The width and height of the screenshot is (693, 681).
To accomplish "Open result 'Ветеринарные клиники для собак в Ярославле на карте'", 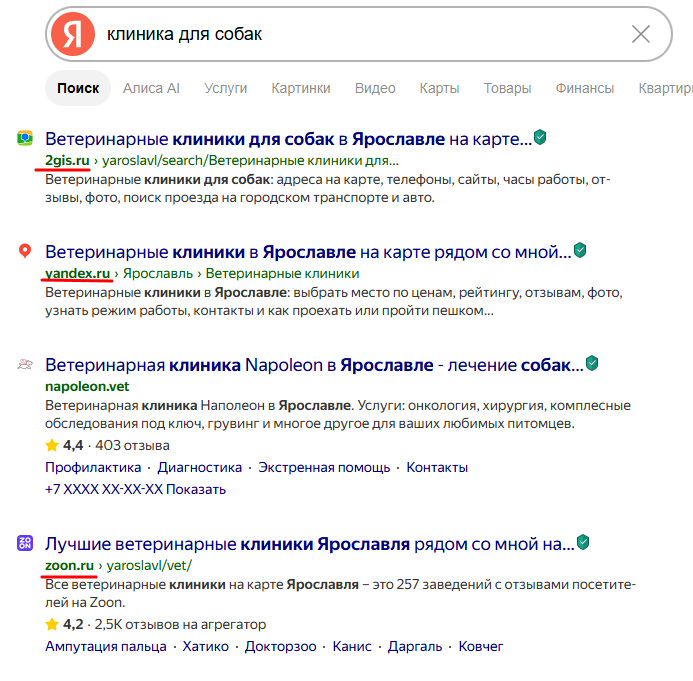I will click(x=289, y=139).
